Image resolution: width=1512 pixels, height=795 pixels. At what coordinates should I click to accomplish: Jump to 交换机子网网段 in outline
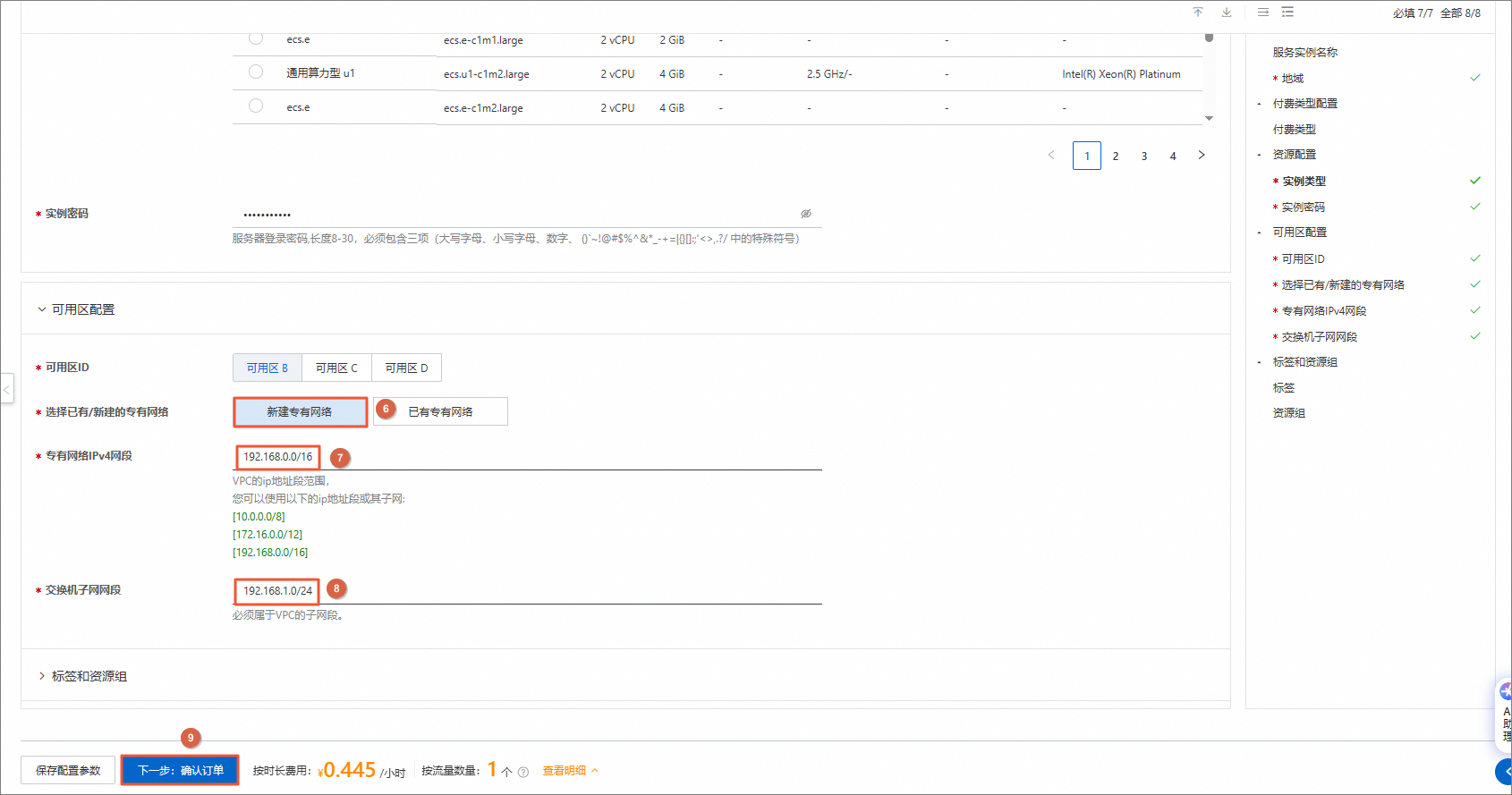[x=1320, y=337]
